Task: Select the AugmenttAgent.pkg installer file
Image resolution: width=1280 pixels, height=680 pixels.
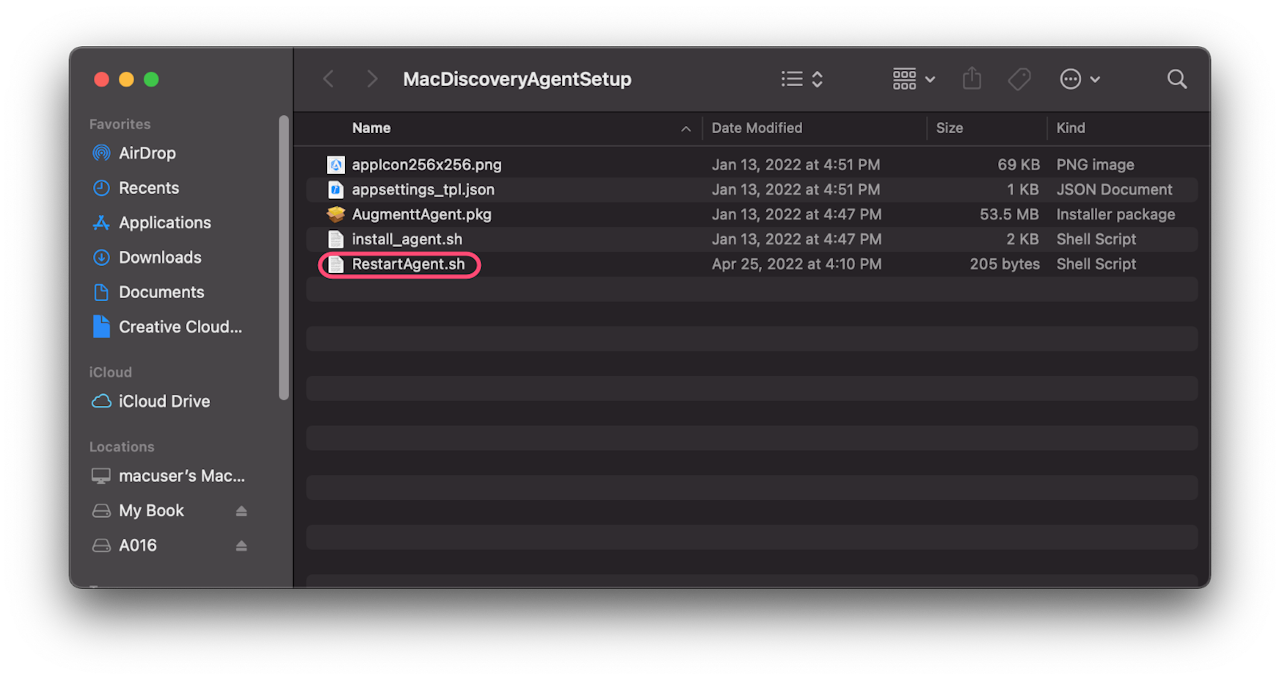Action: [421, 214]
